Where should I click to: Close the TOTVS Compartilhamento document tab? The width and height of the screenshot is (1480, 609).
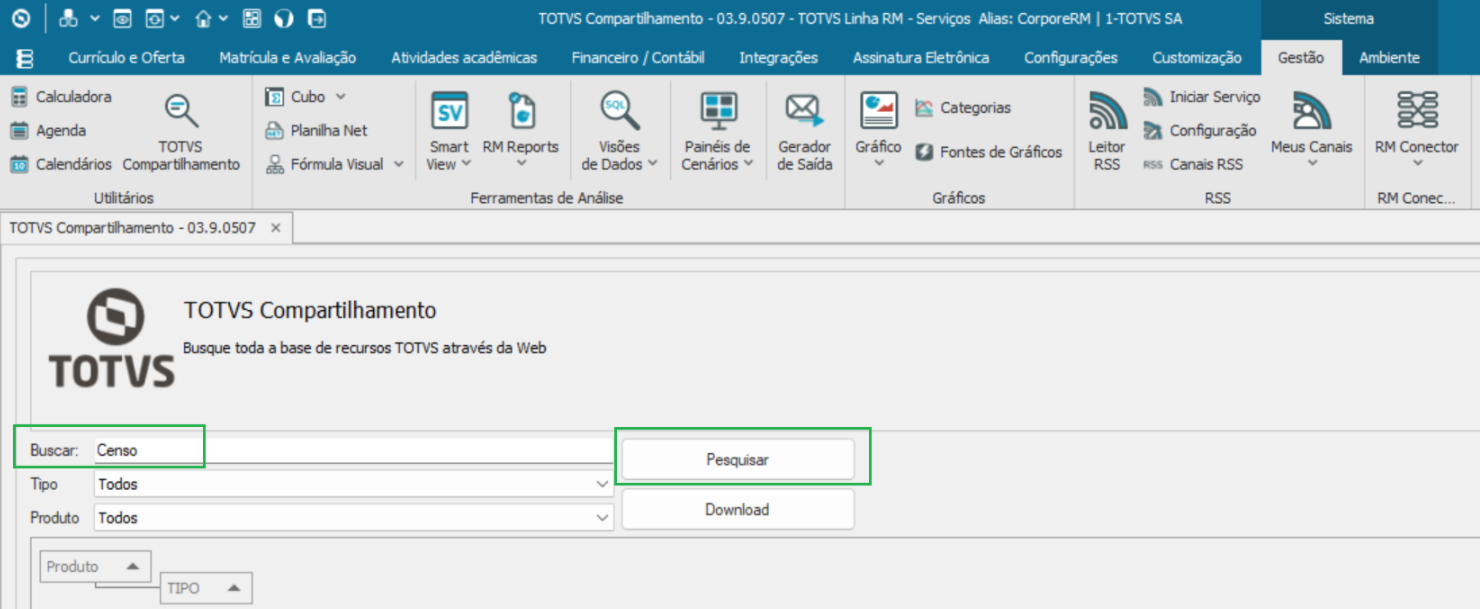tap(276, 228)
